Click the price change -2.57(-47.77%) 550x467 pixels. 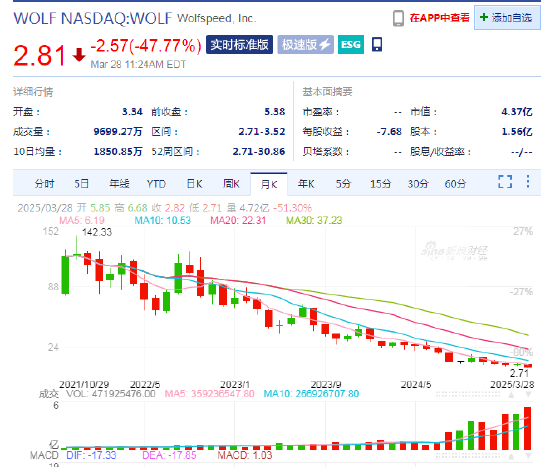(x=146, y=46)
